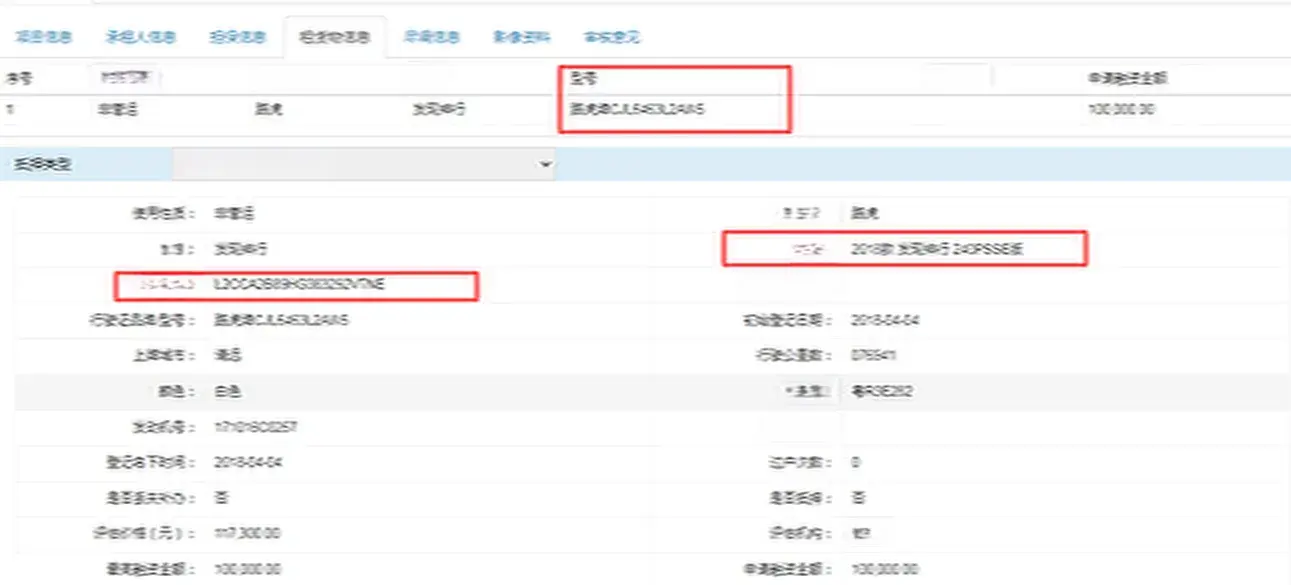
Task: Switch to the 承租人信息 tab
Action: pyautogui.click(x=140, y=38)
